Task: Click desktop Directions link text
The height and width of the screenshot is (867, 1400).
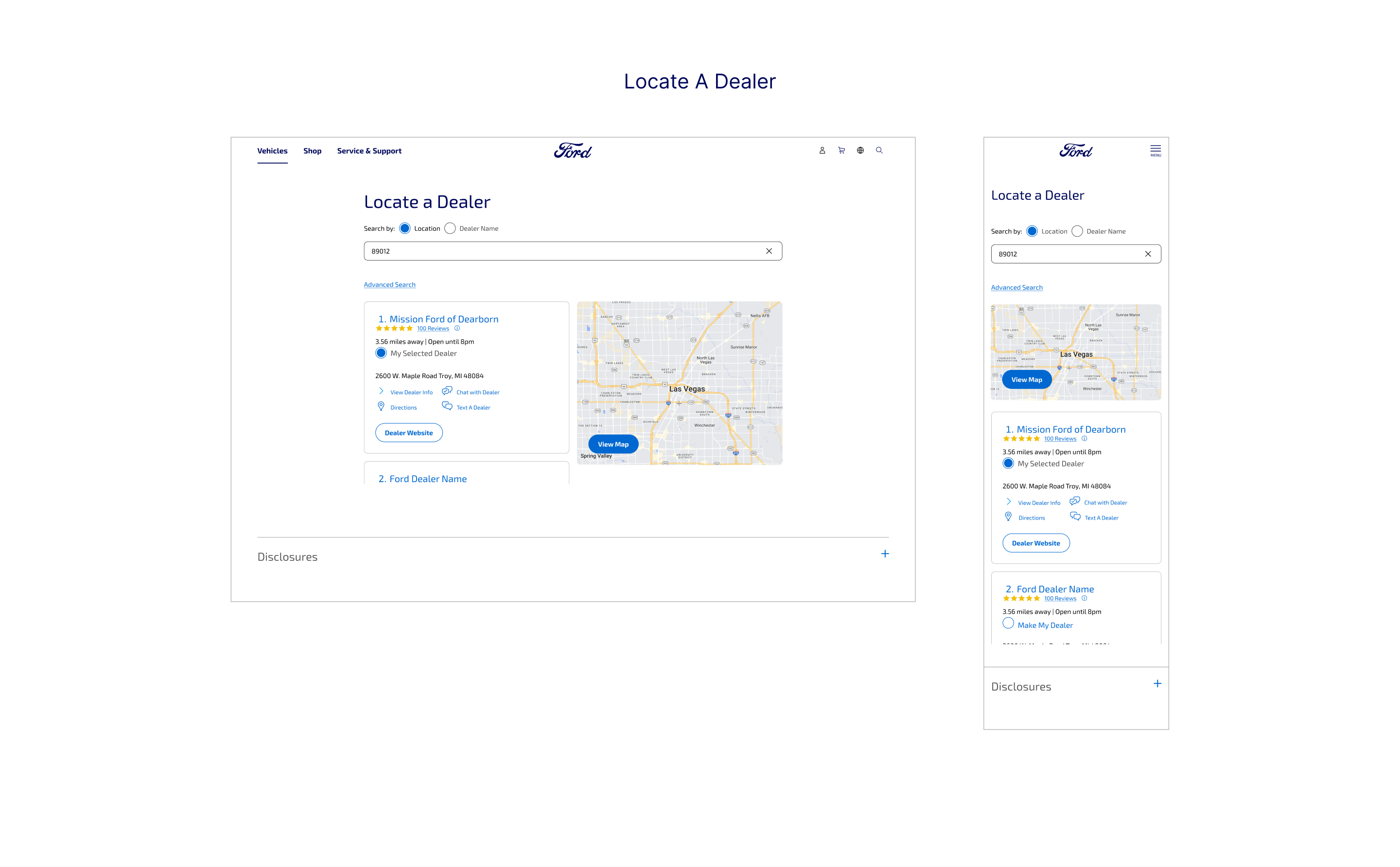Action: [403, 408]
